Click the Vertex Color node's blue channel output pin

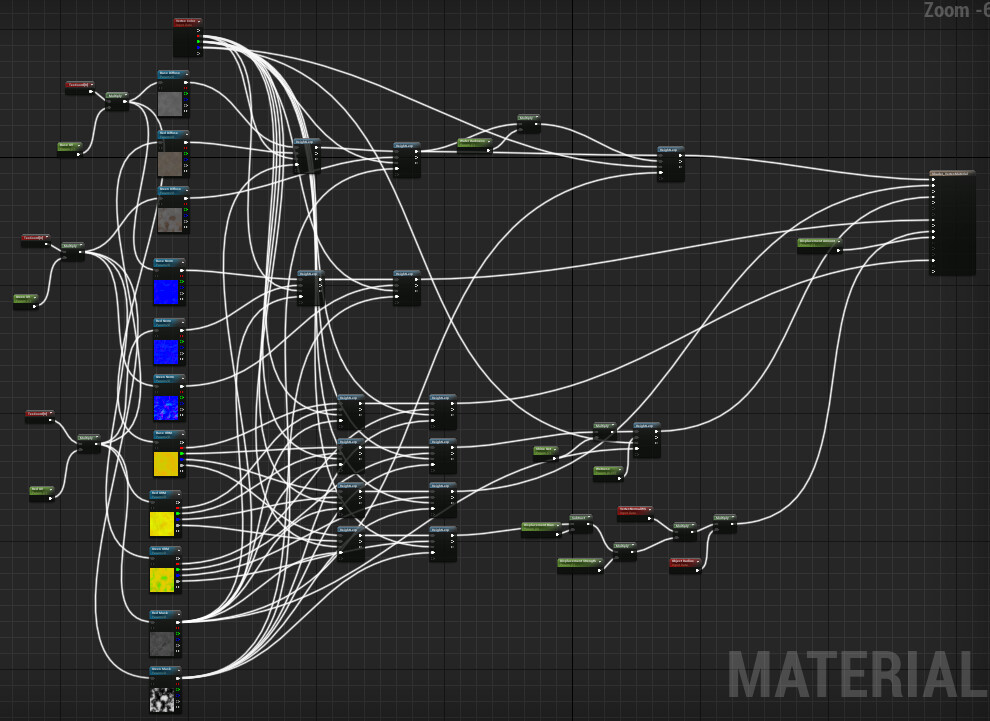[x=198, y=47]
